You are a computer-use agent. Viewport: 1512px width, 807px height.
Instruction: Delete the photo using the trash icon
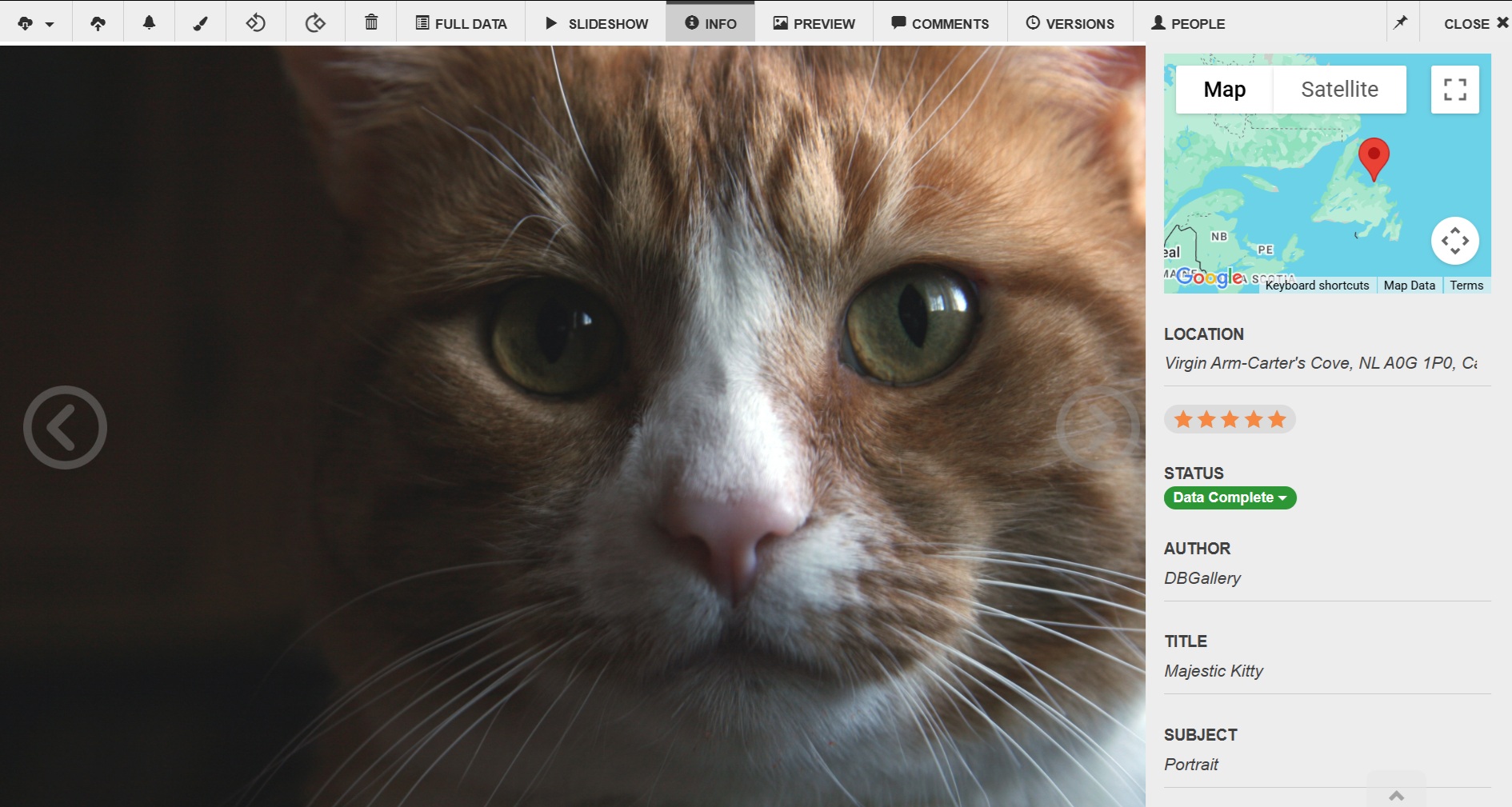(x=370, y=22)
